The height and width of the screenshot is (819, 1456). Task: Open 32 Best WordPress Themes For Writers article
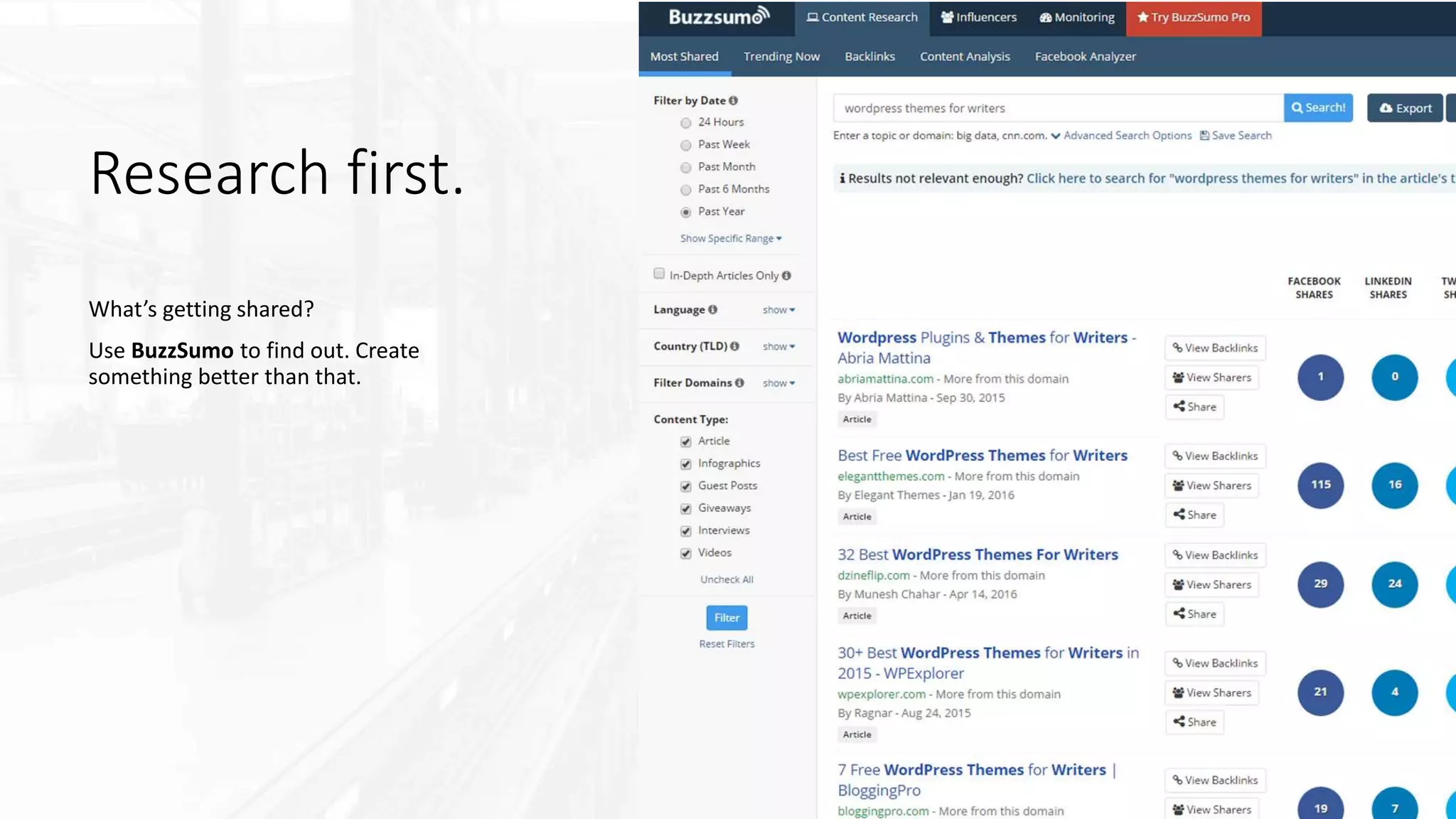tap(978, 555)
